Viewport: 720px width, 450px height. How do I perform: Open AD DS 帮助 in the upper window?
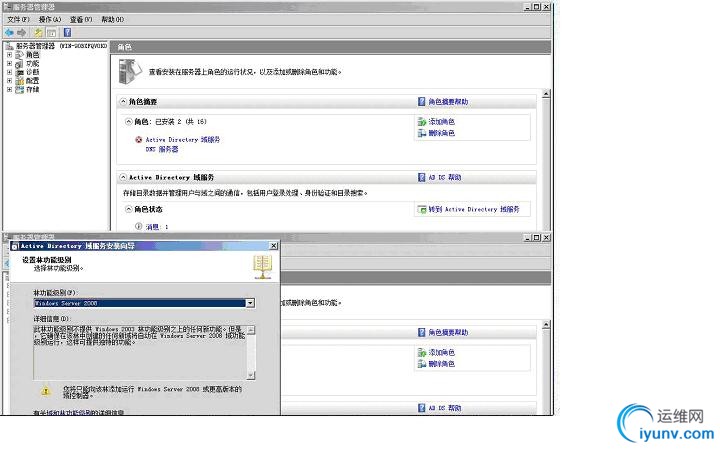pyautogui.click(x=444, y=177)
